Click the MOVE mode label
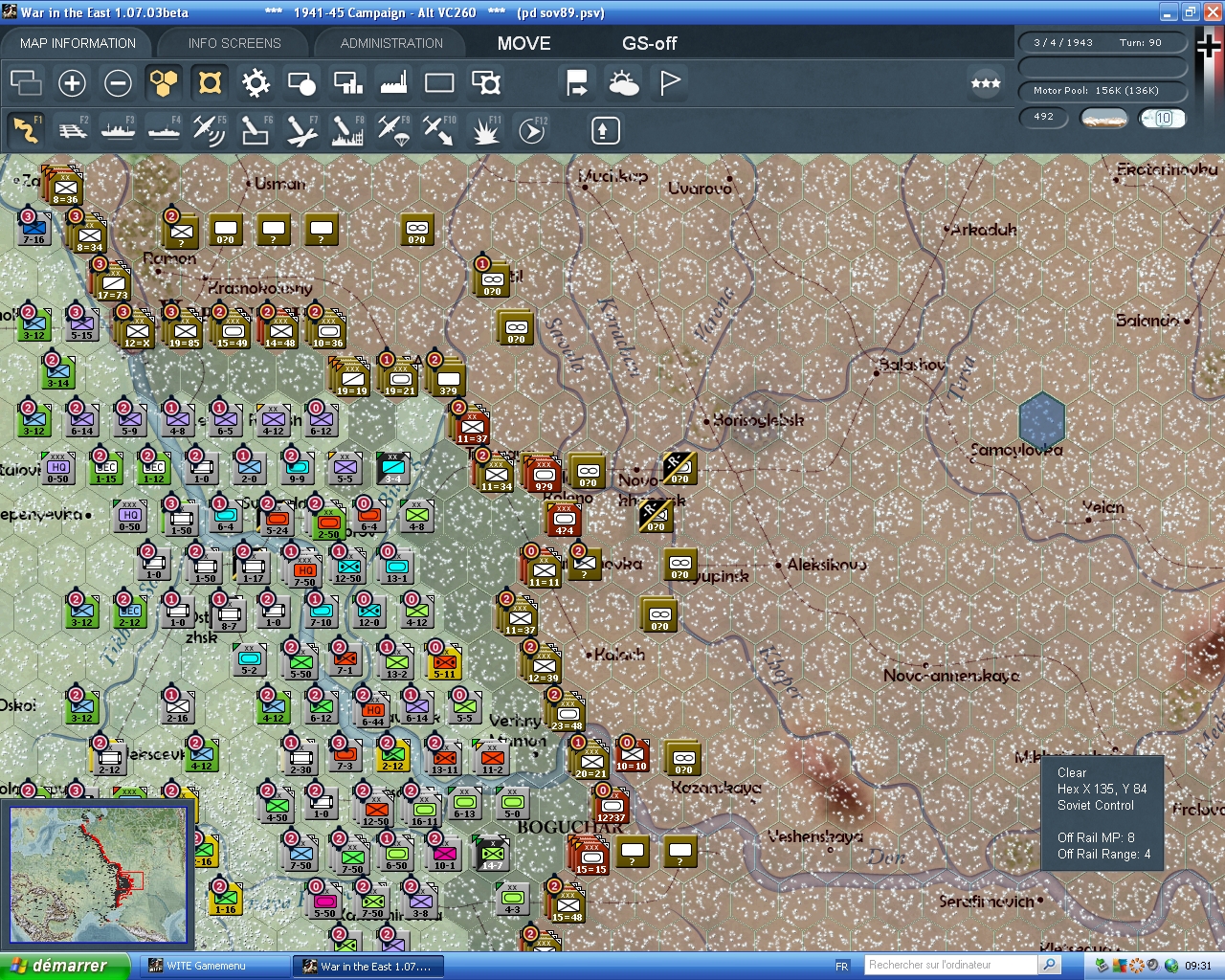This screenshot has width=1225, height=980. (x=523, y=43)
